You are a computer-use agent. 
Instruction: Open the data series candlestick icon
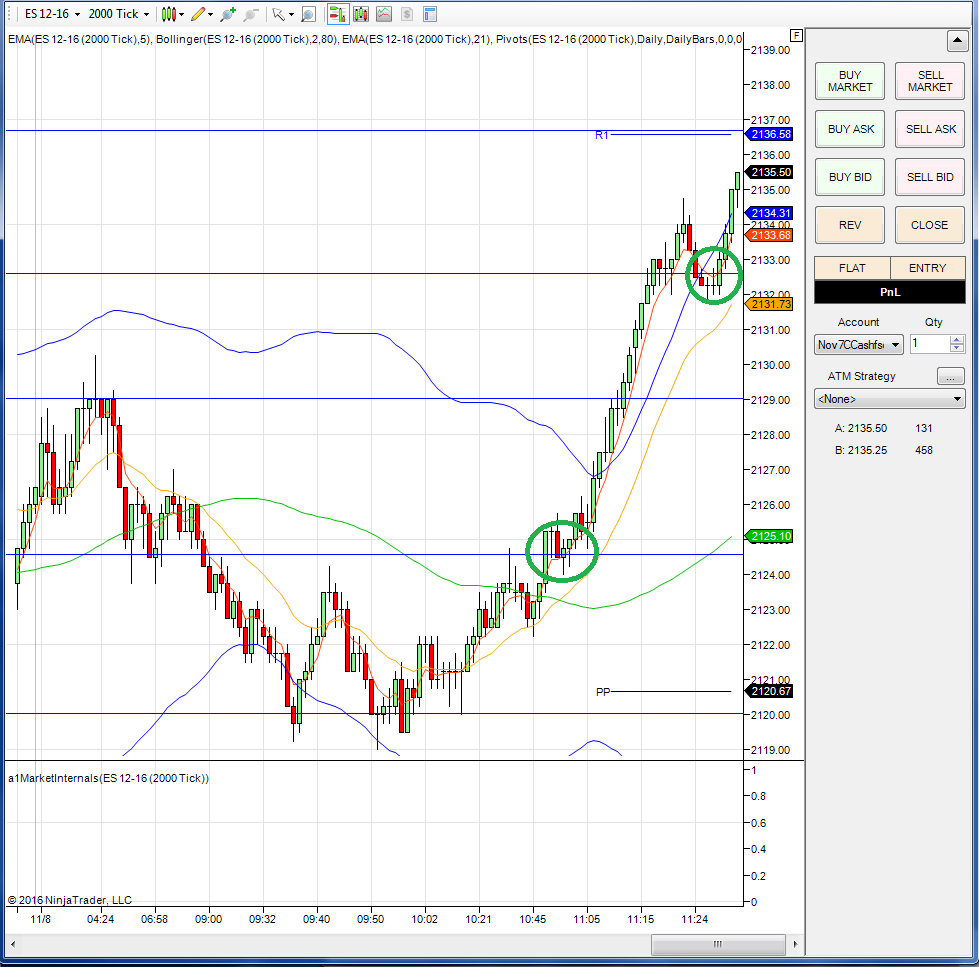pyautogui.click(x=361, y=14)
